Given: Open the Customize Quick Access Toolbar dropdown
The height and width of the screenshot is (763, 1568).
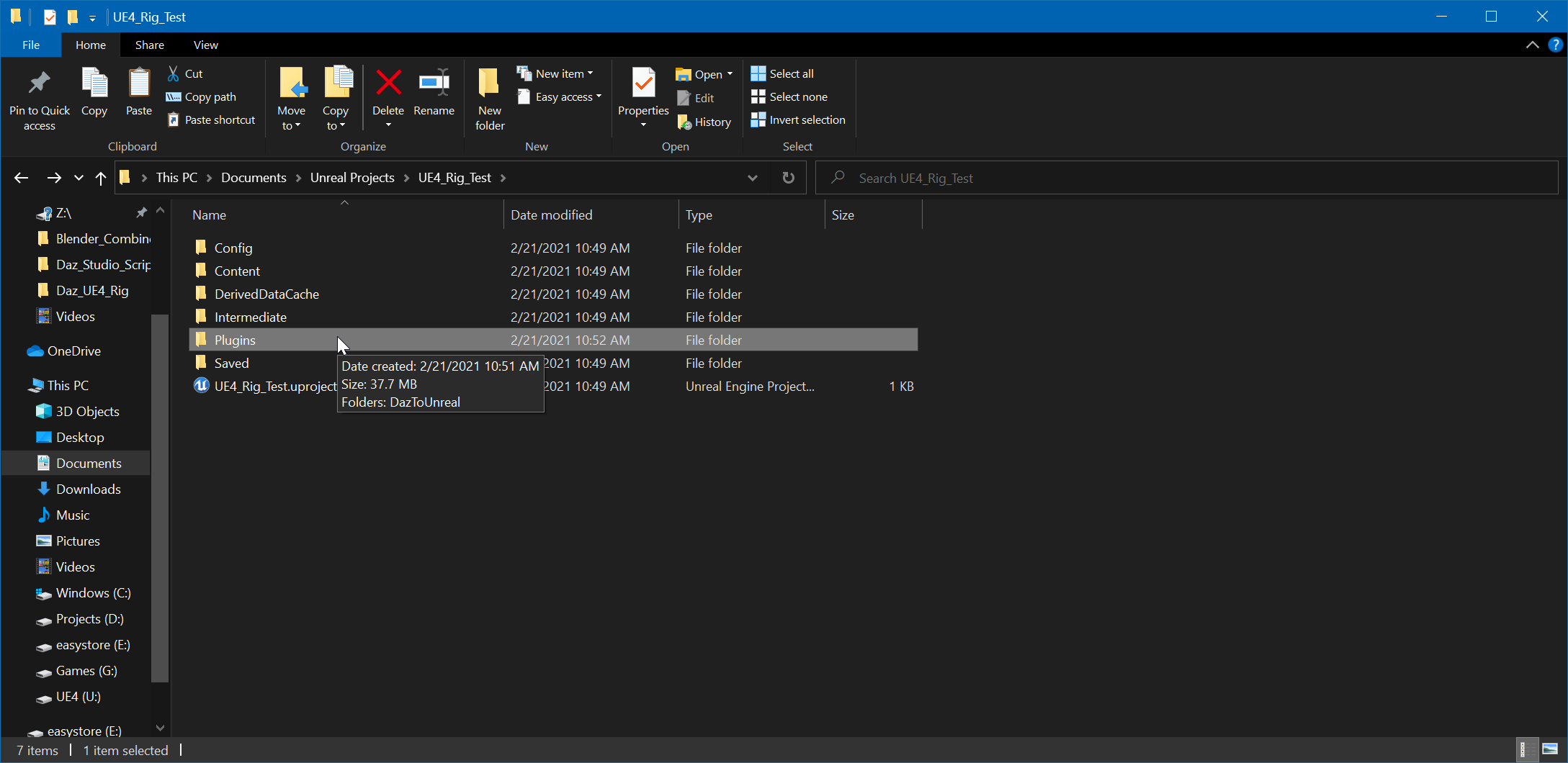Looking at the screenshot, I should [92, 17].
